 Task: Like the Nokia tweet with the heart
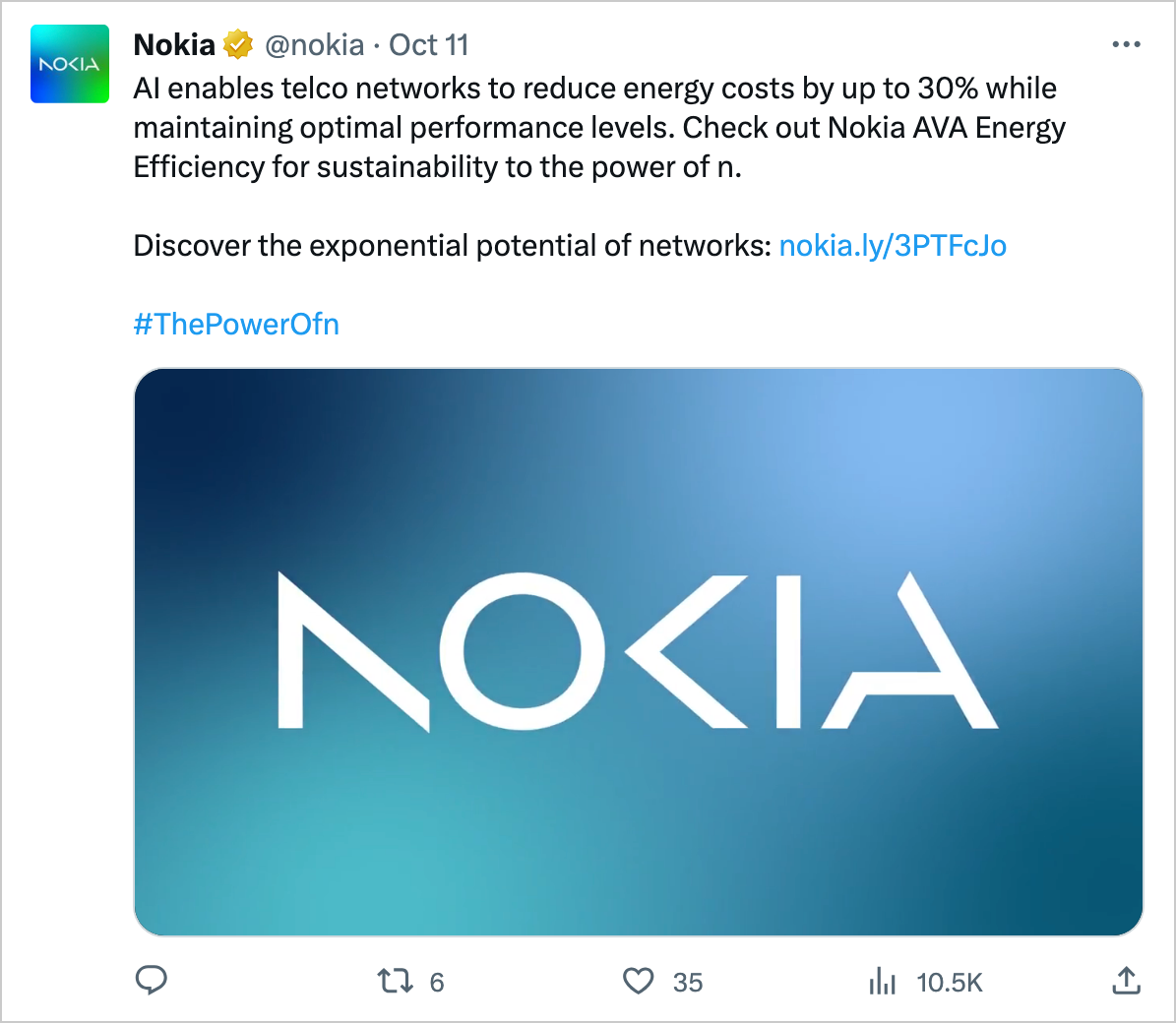639,981
